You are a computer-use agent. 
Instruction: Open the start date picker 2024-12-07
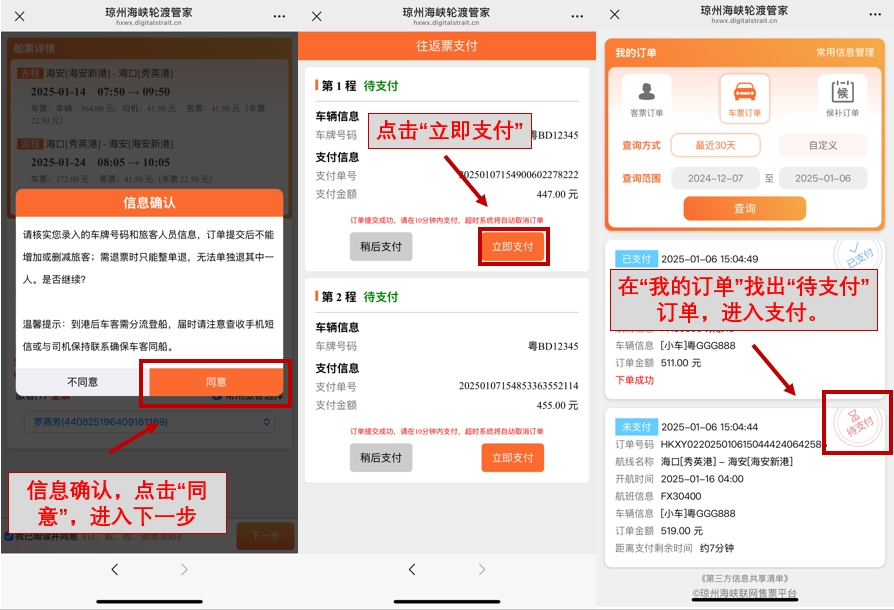point(715,178)
